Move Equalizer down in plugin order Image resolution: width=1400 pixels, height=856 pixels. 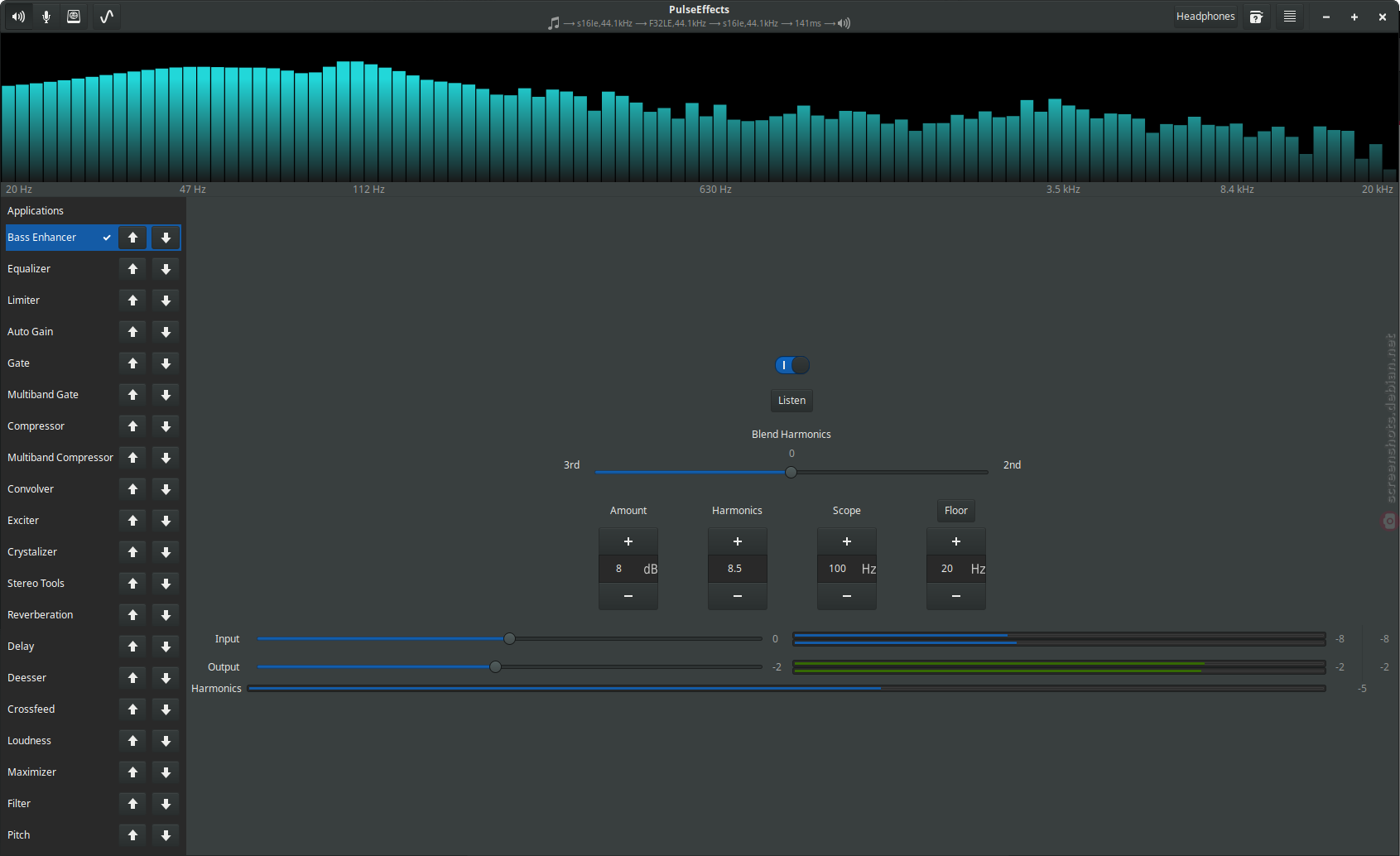pos(166,269)
